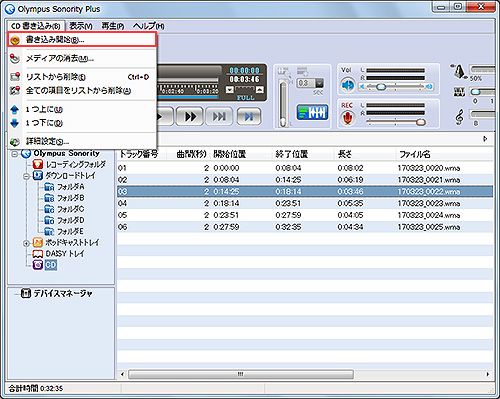Select track 01 row
This screenshot has height=399, width=500.
[x=305, y=168]
